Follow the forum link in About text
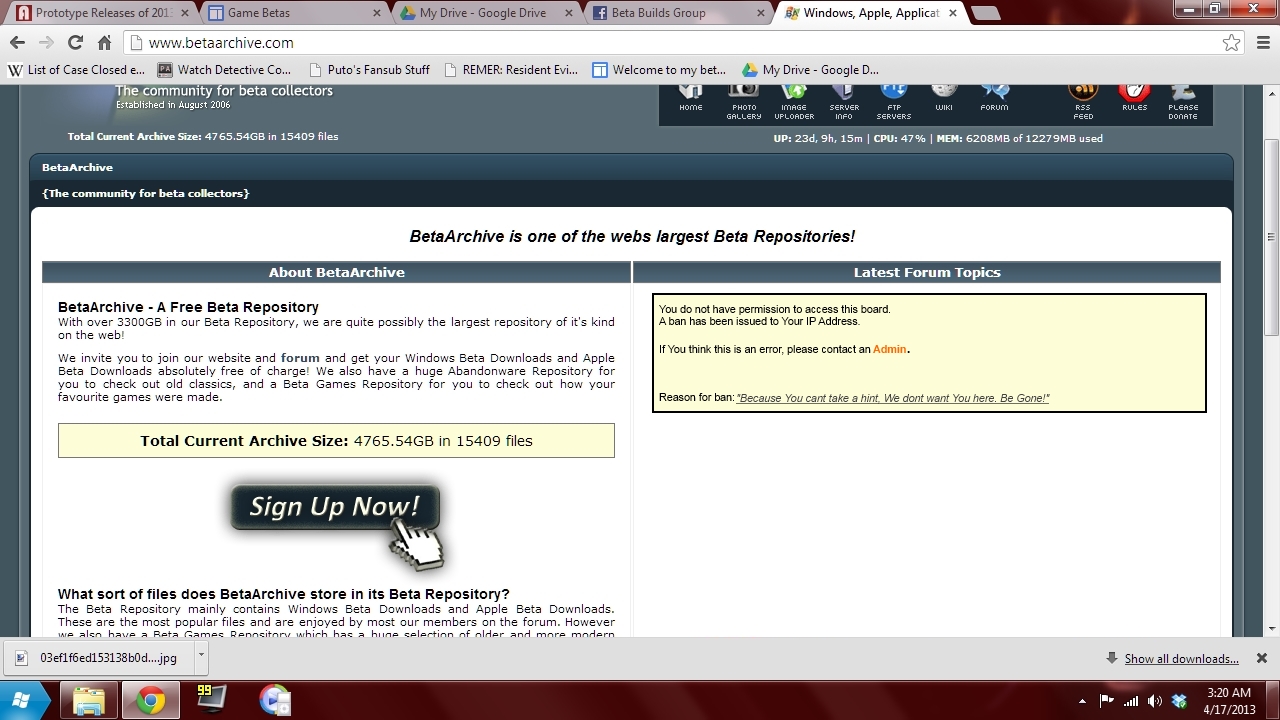1280x720 pixels. [300, 358]
